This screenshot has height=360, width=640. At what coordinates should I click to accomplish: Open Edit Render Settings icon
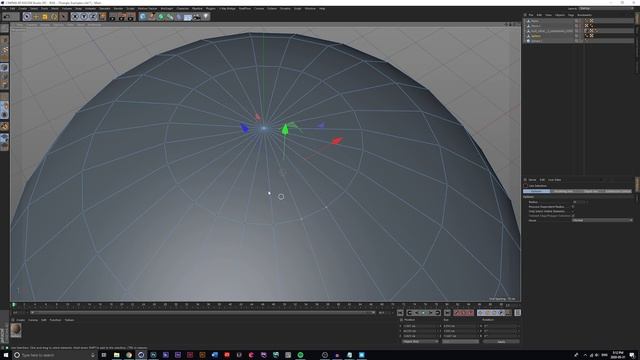pos(131,17)
